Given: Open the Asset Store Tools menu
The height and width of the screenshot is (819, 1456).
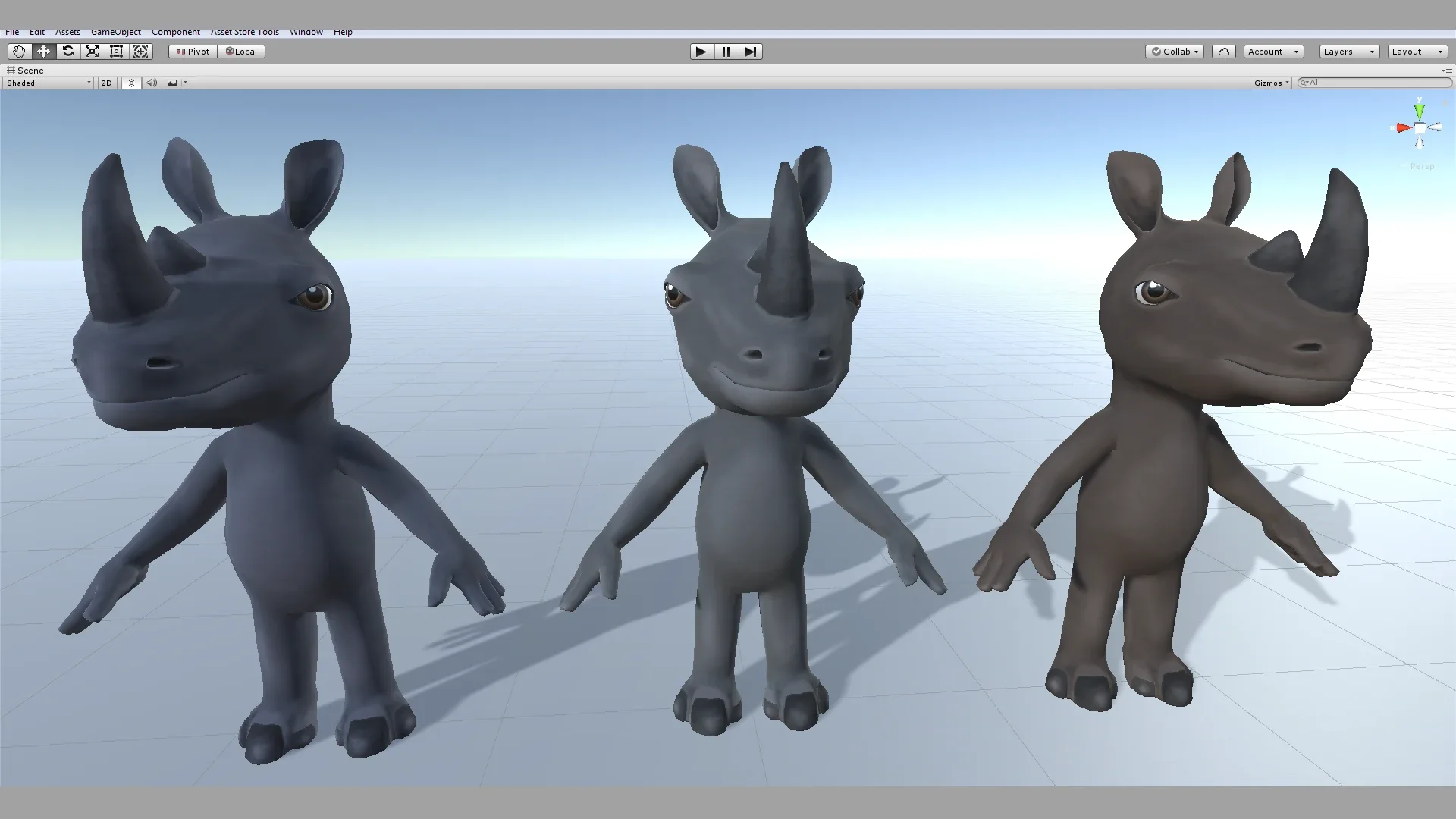Looking at the screenshot, I should click(x=245, y=32).
